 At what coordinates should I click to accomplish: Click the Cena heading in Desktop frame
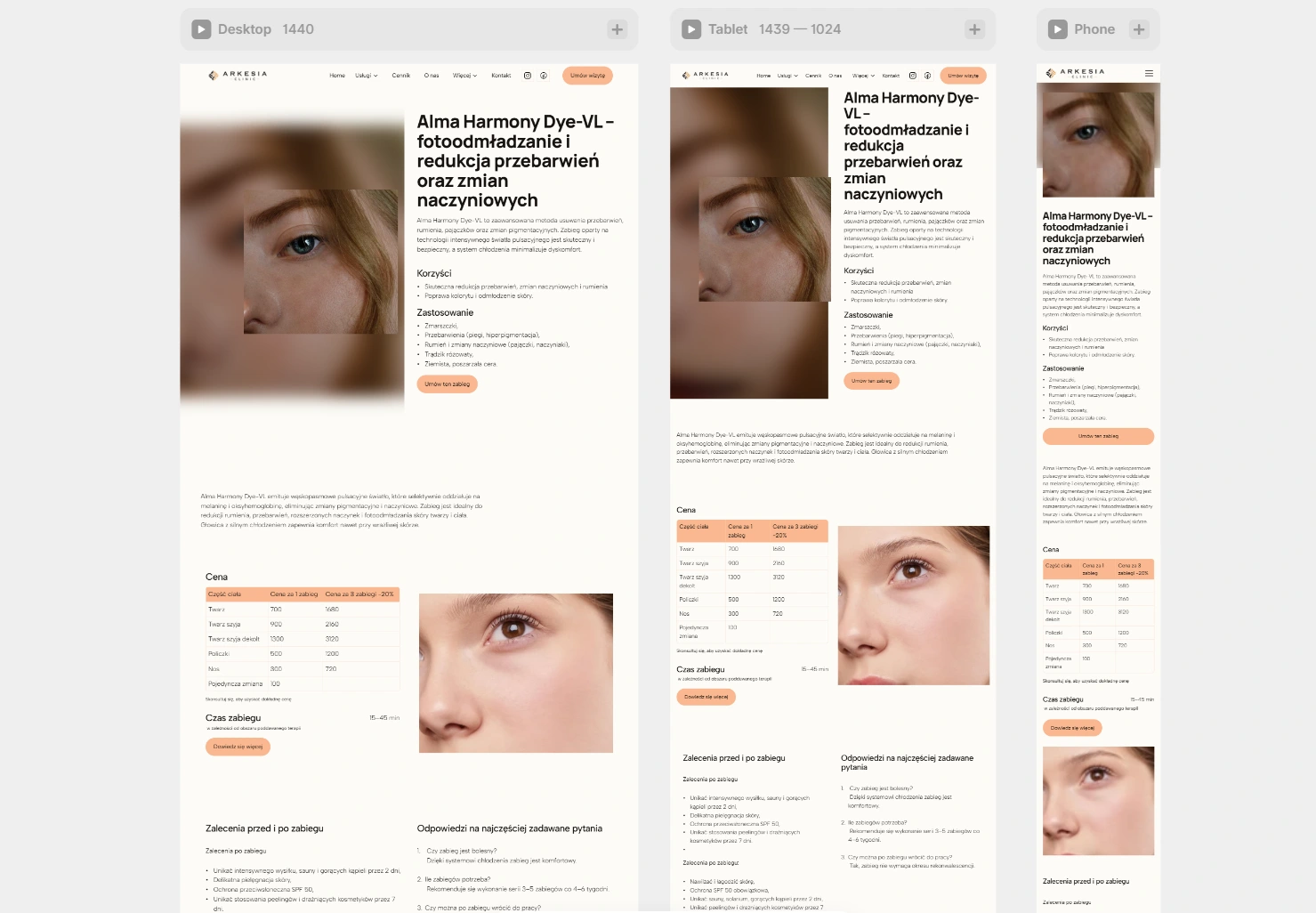click(x=216, y=577)
